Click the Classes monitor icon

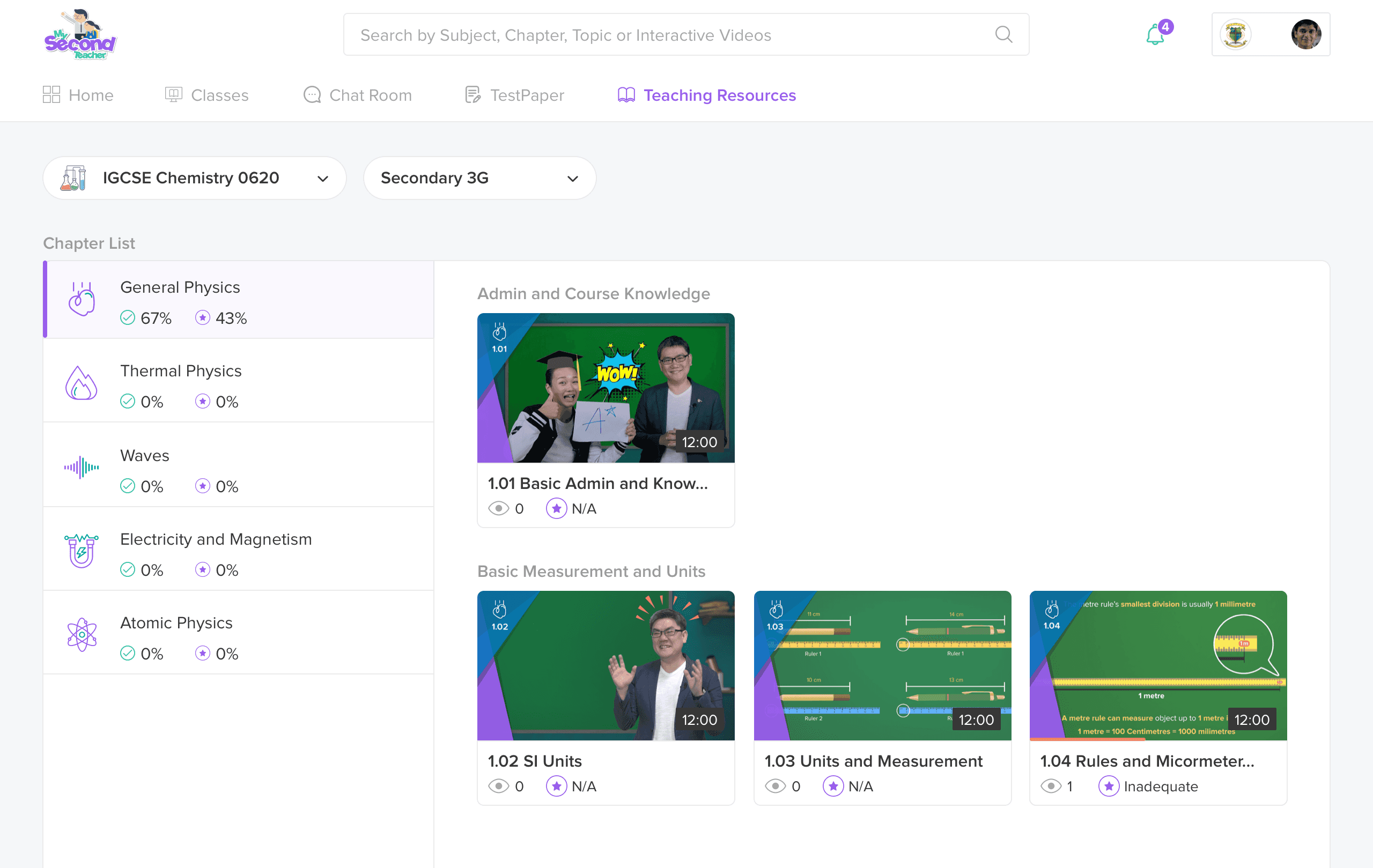pyautogui.click(x=173, y=94)
